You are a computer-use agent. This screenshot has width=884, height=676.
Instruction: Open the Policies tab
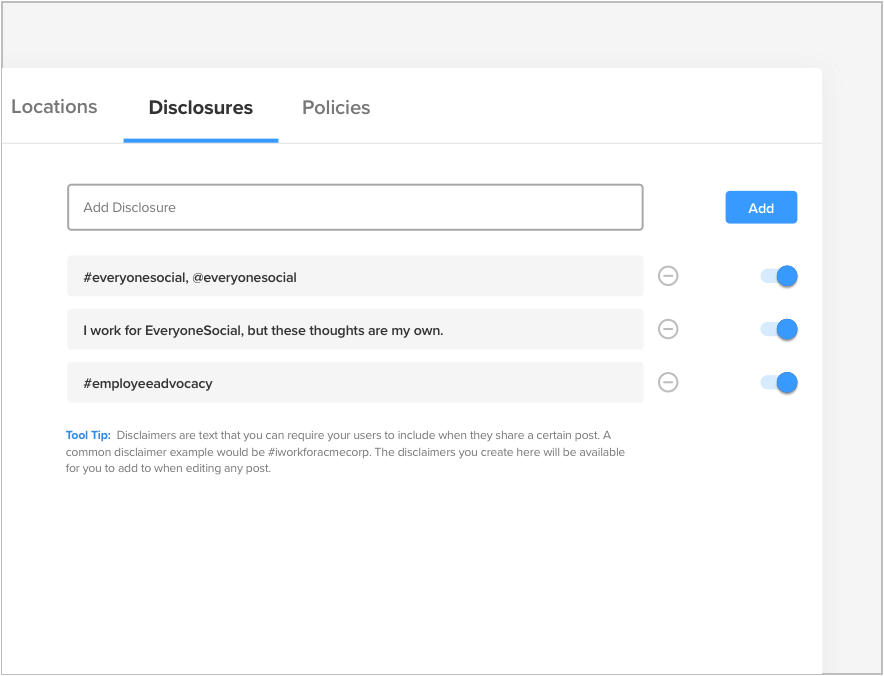(336, 108)
